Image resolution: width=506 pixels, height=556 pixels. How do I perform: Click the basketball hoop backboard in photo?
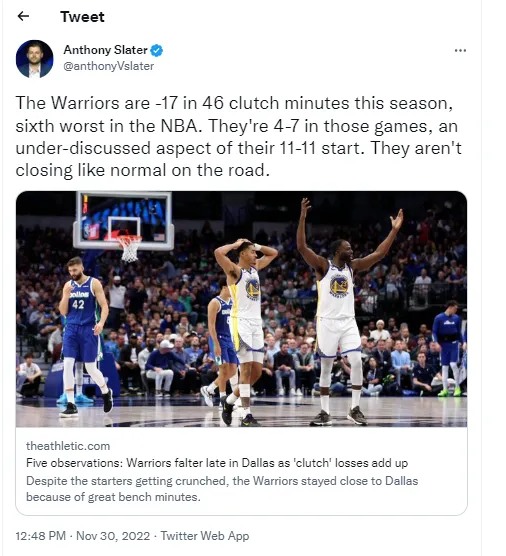[x=124, y=221]
